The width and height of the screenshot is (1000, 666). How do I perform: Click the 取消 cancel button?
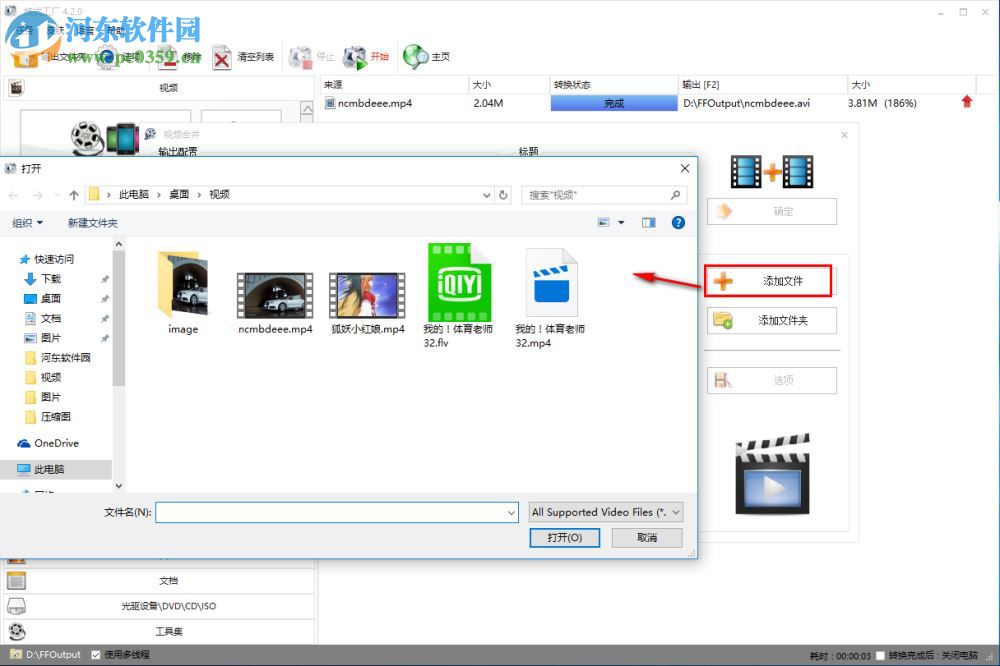(647, 538)
